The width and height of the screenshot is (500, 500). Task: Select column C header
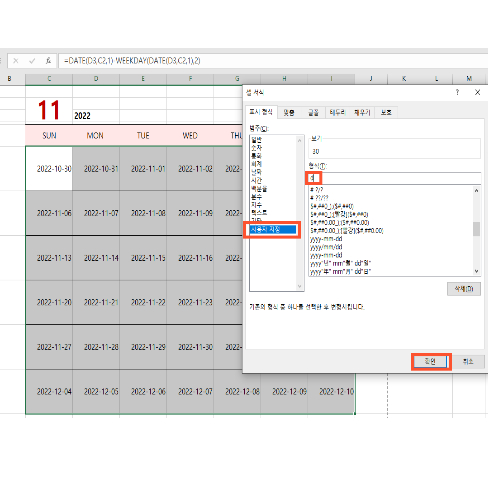tap(49, 79)
